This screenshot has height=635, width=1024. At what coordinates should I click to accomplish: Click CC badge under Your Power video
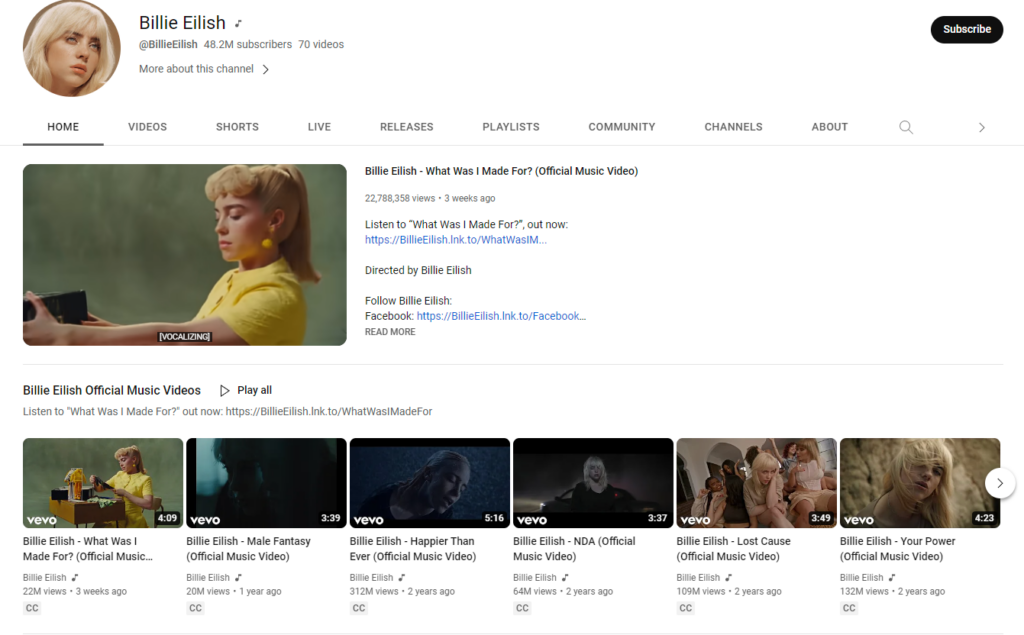pyautogui.click(x=848, y=608)
